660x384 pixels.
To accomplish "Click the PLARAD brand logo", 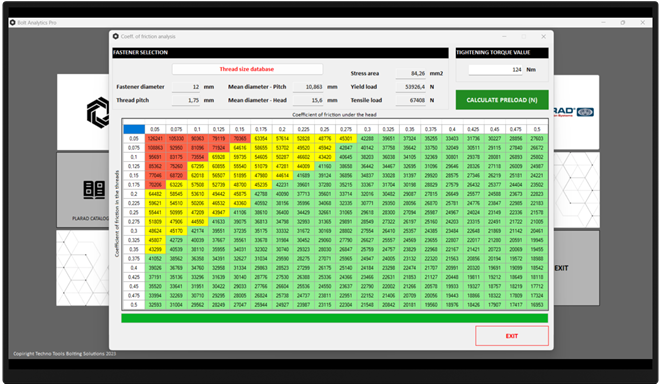I will tap(573, 112).
